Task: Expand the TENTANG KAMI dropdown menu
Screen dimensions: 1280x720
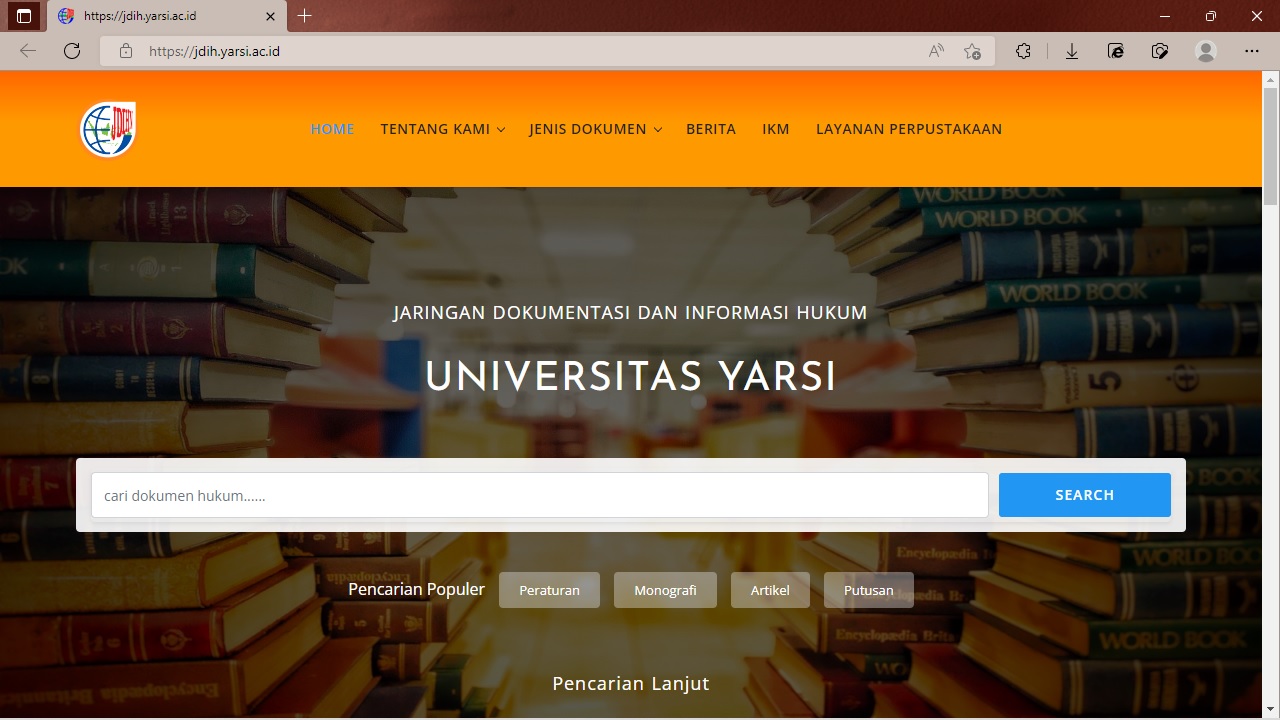Action: click(x=443, y=129)
